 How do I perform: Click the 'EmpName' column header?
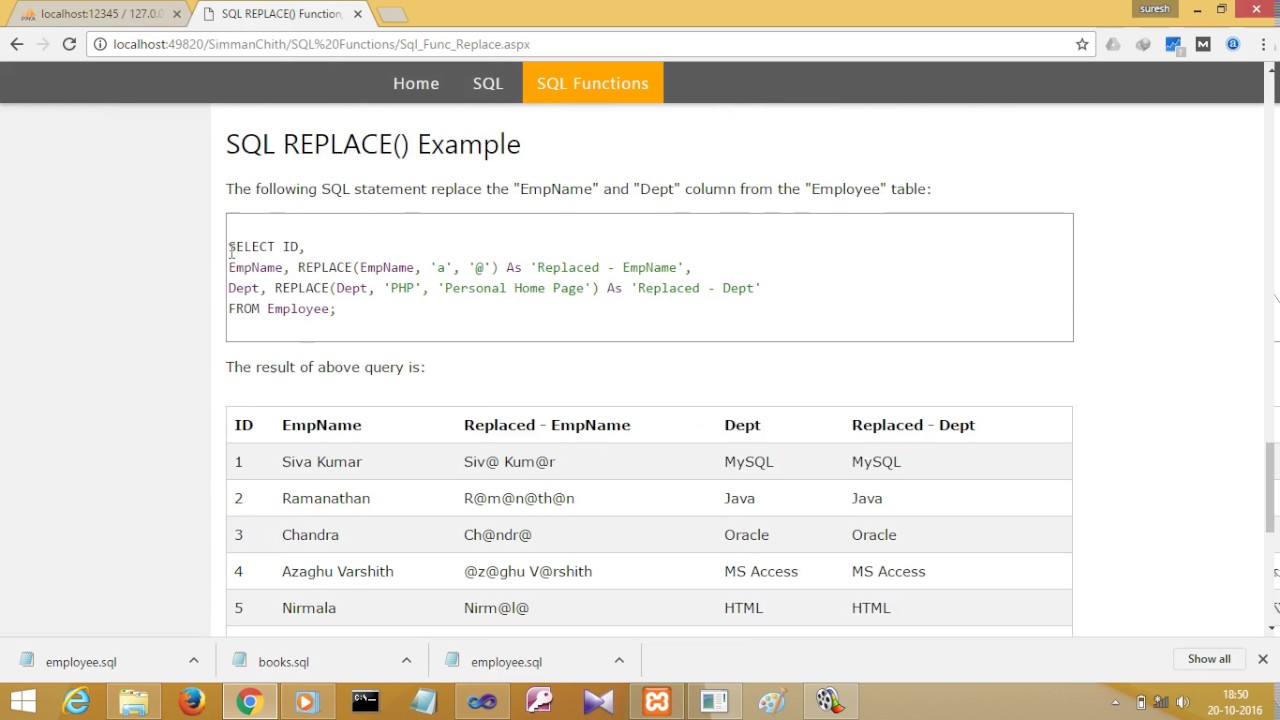click(x=322, y=425)
